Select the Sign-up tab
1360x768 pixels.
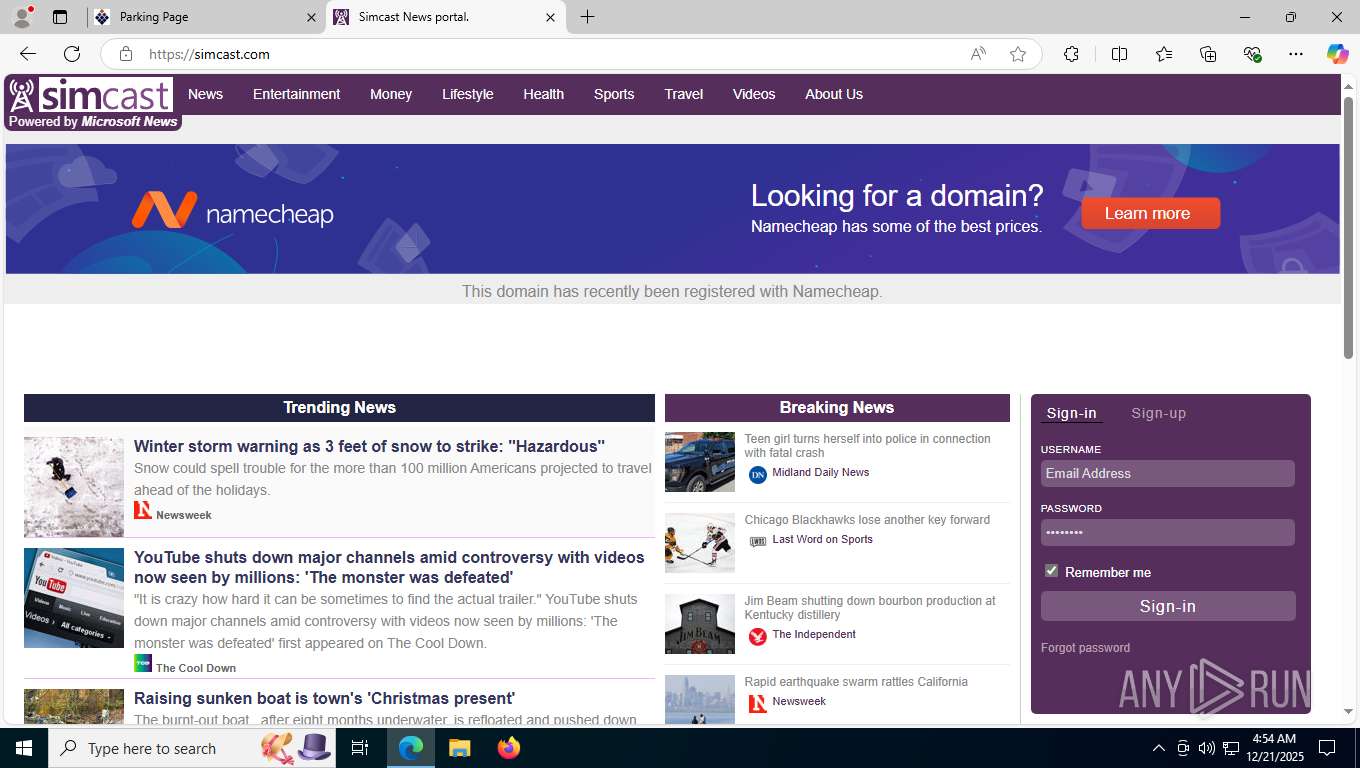(1158, 413)
